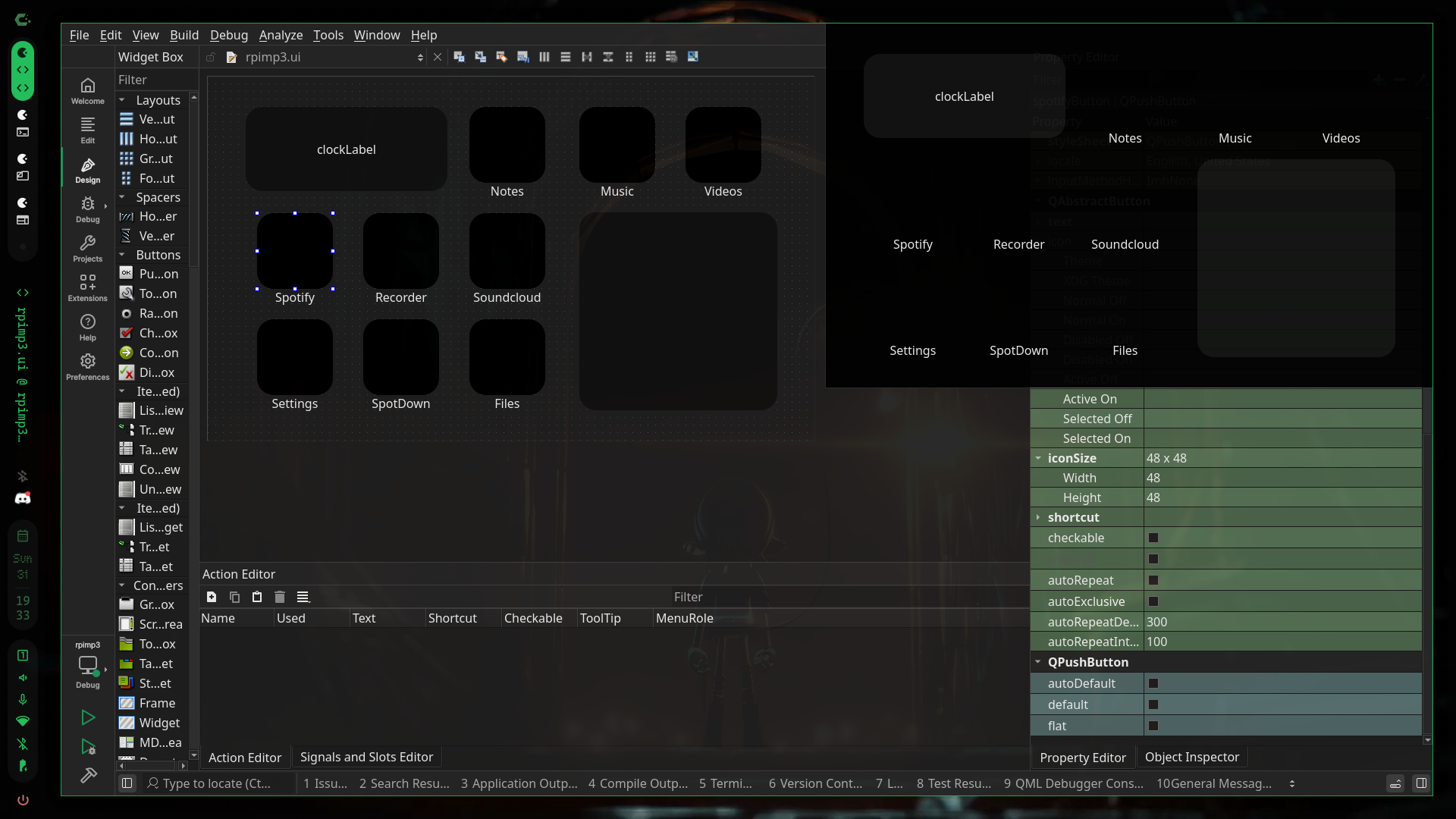Apply Lay Out Horizontally from toolbar
The width and height of the screenshot is (1456, 819).
coord(544,57)
